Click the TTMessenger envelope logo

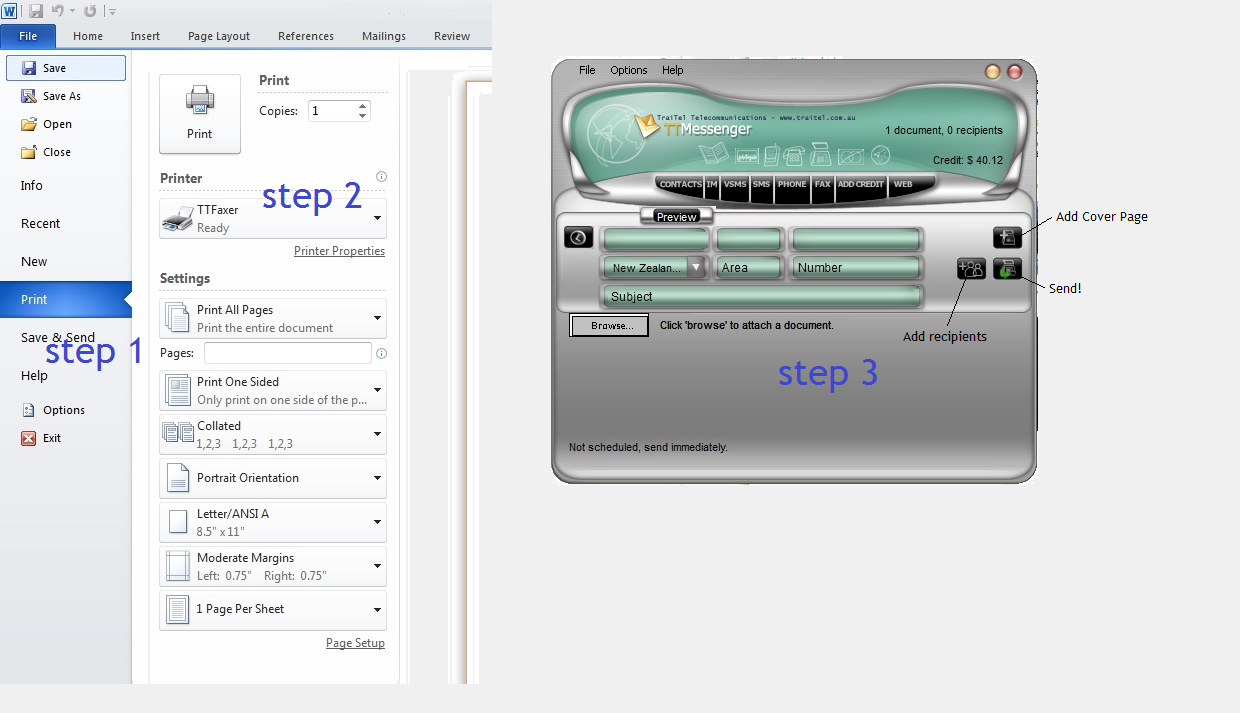648,125
